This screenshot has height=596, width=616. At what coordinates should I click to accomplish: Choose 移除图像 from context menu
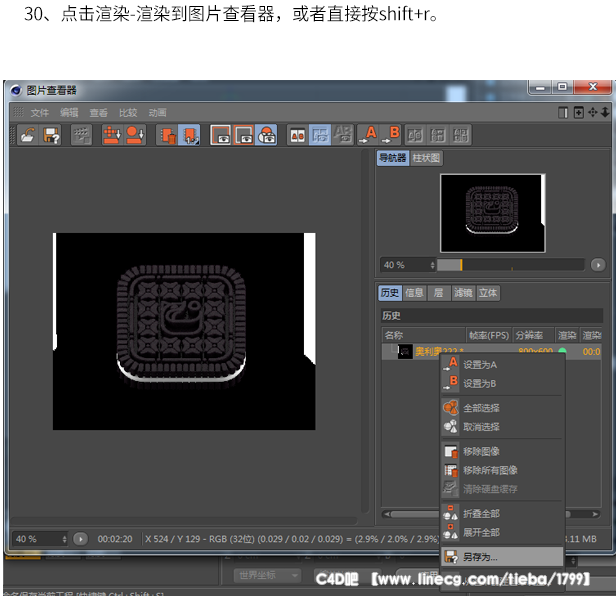pos(503,451)
